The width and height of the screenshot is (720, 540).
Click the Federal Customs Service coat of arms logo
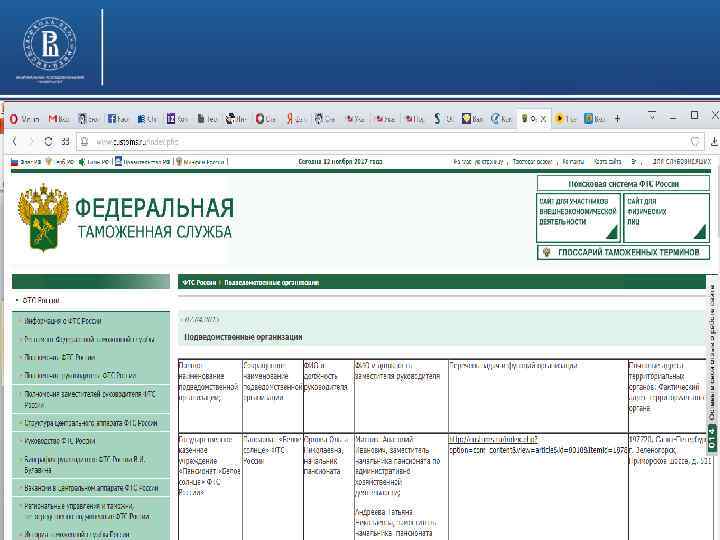point(43,217)
